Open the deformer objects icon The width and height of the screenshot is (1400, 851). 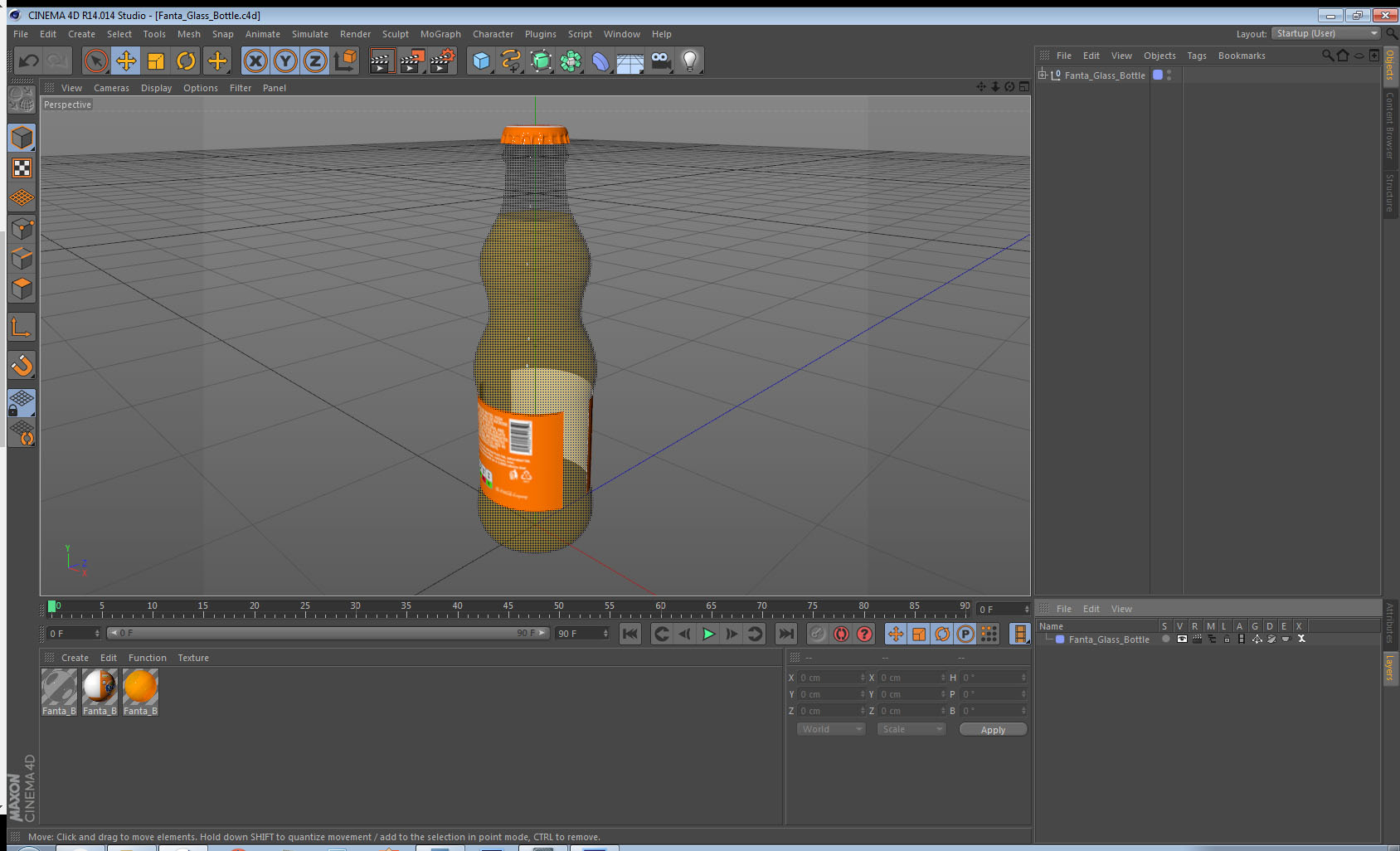tap(600, 61)
